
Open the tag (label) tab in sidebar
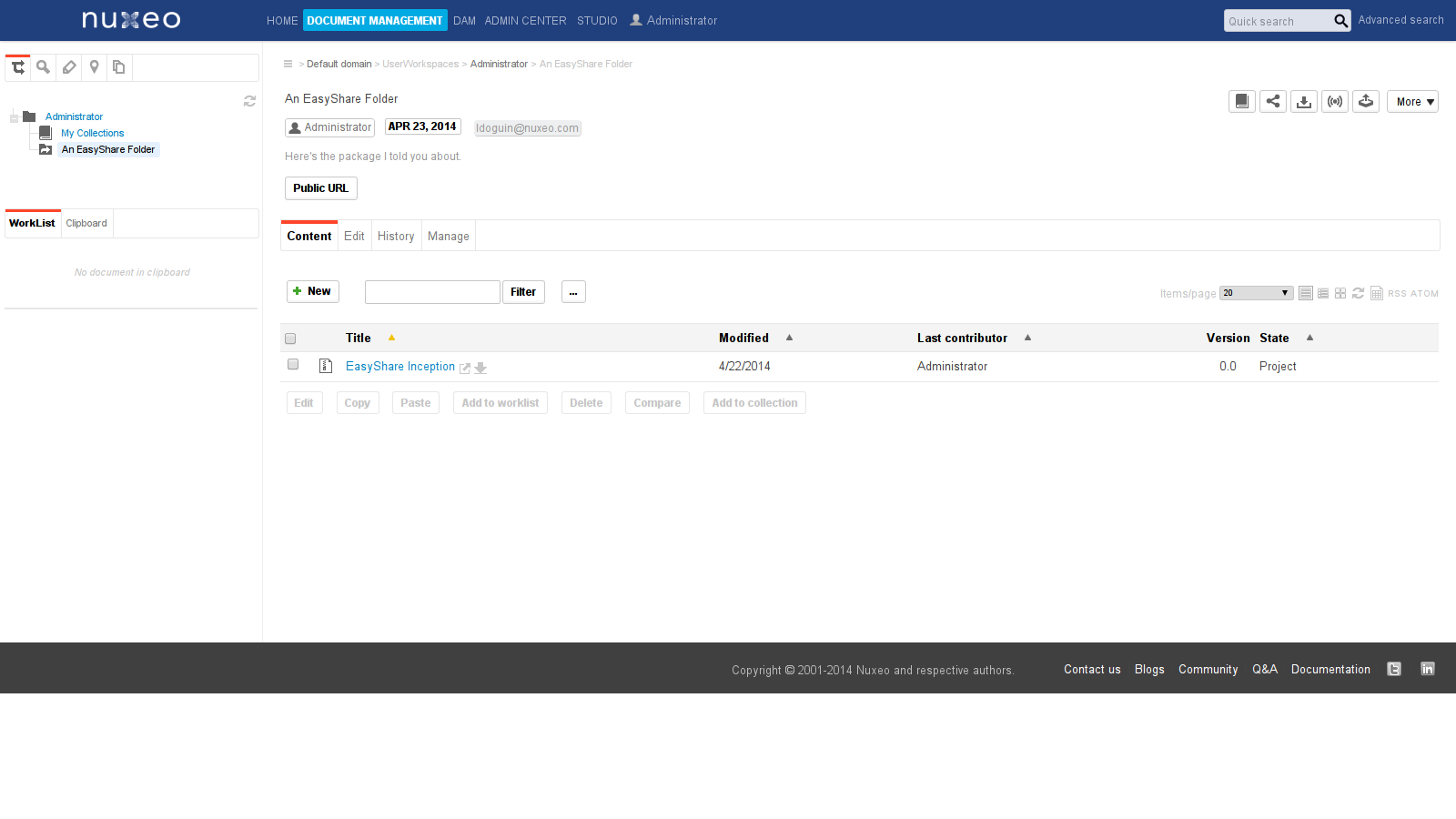[69, 67]
